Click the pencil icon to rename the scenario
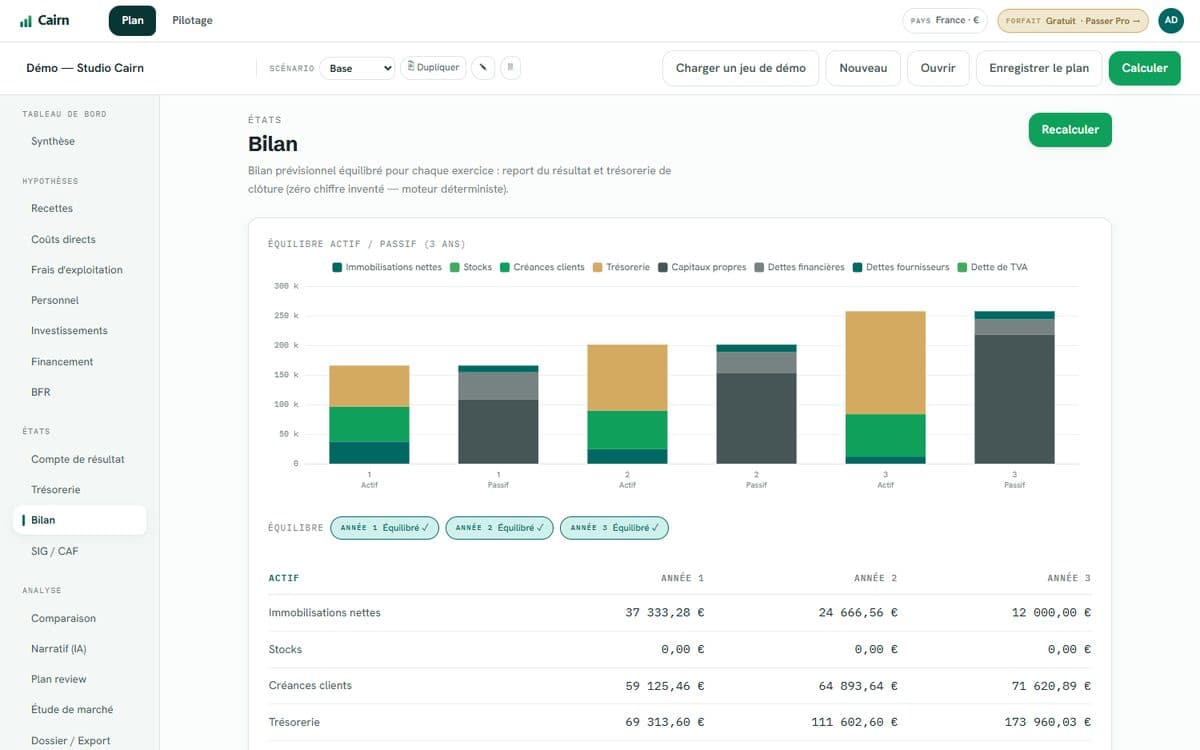The width and height of the screenshot is (1200, 750). click(x=483, y=68)
